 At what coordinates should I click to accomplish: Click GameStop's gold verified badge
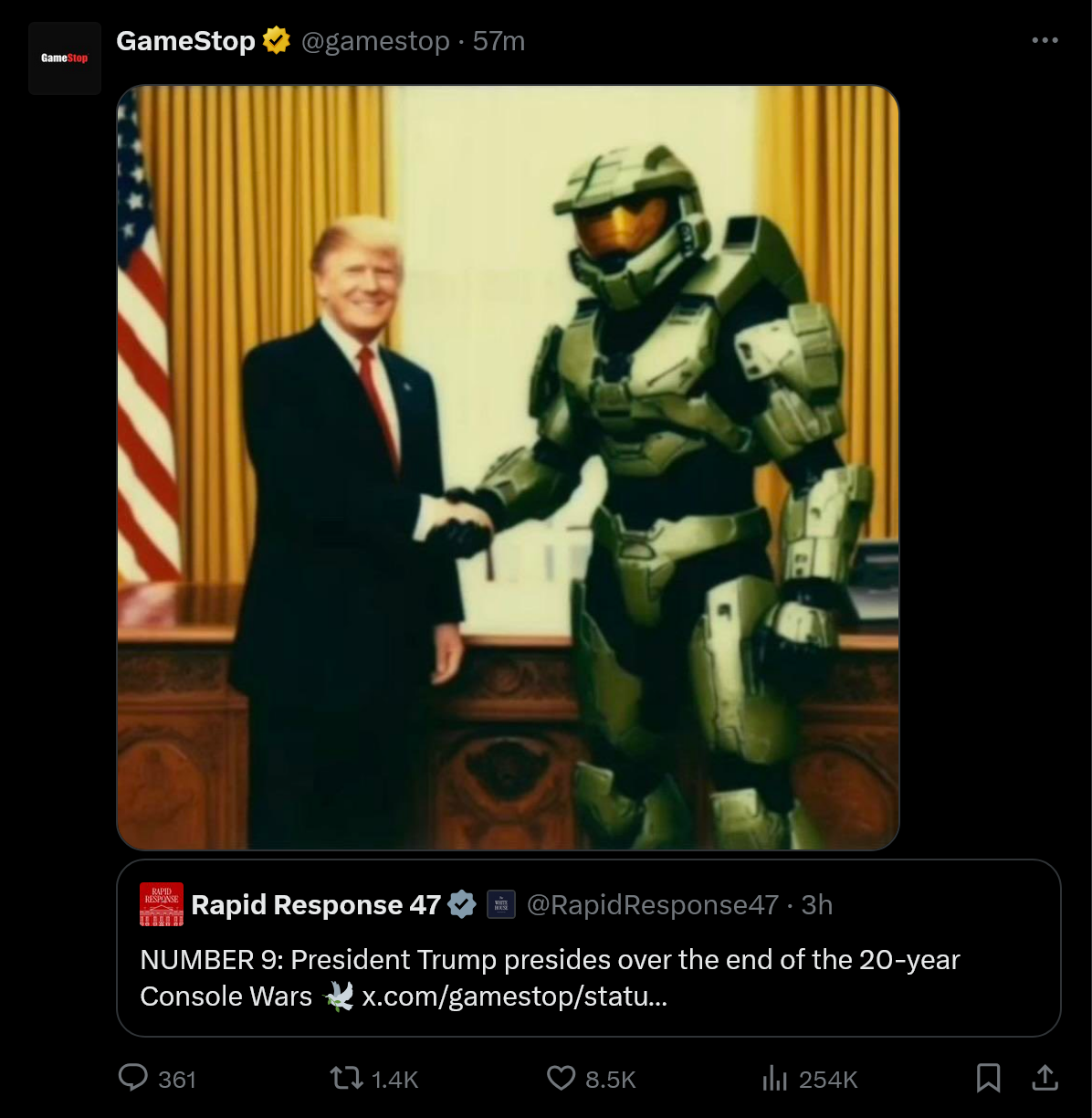coord(277,41)
